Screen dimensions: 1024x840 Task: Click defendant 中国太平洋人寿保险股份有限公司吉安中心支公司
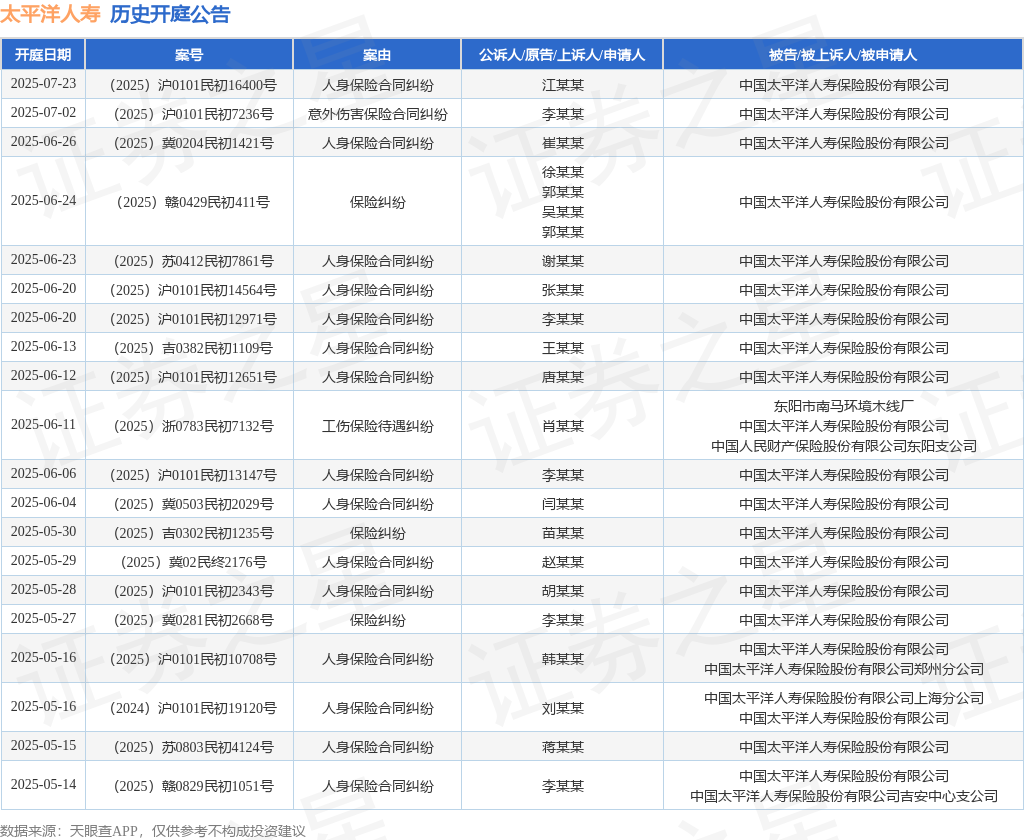coord(843,796)
